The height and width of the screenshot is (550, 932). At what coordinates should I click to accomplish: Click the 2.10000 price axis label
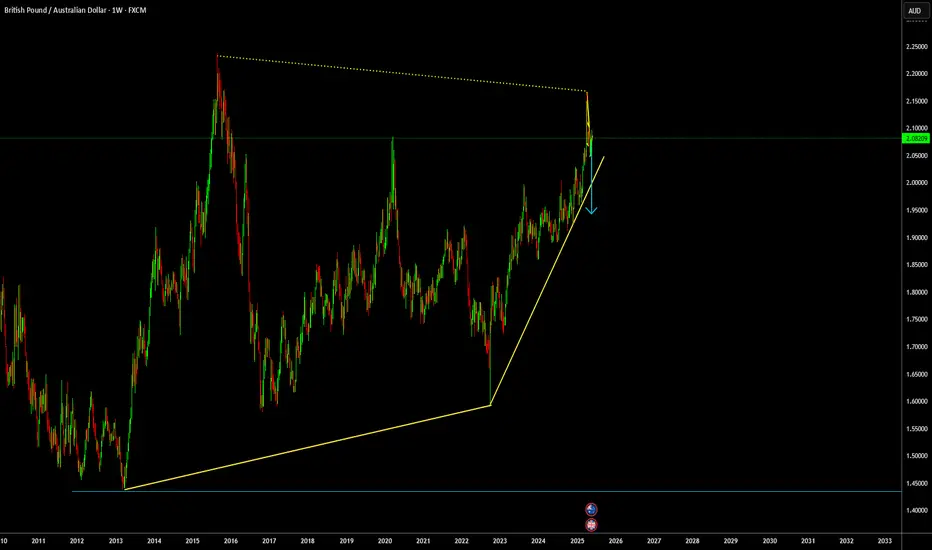[917, 128]
